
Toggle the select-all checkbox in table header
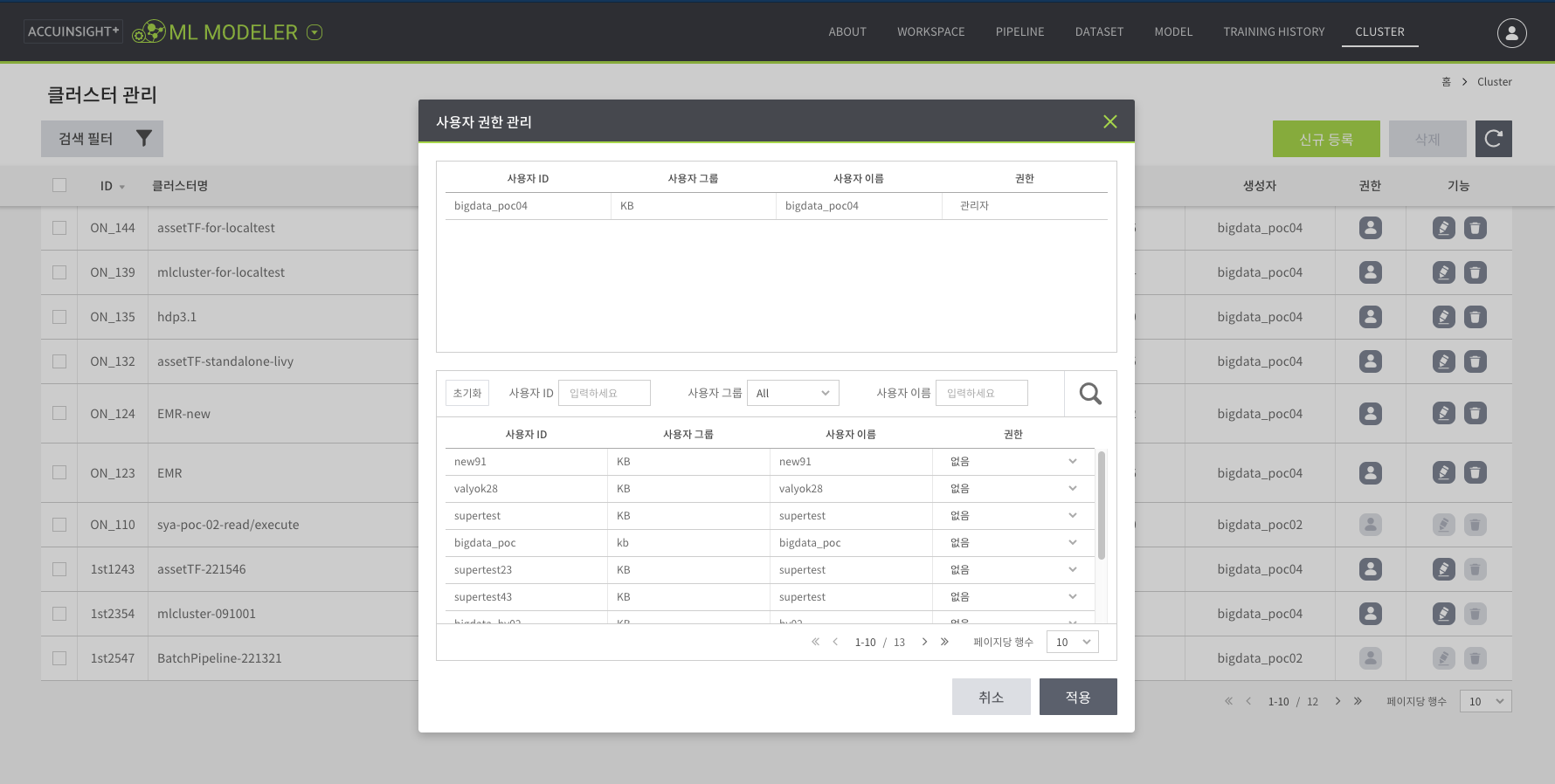59,185
